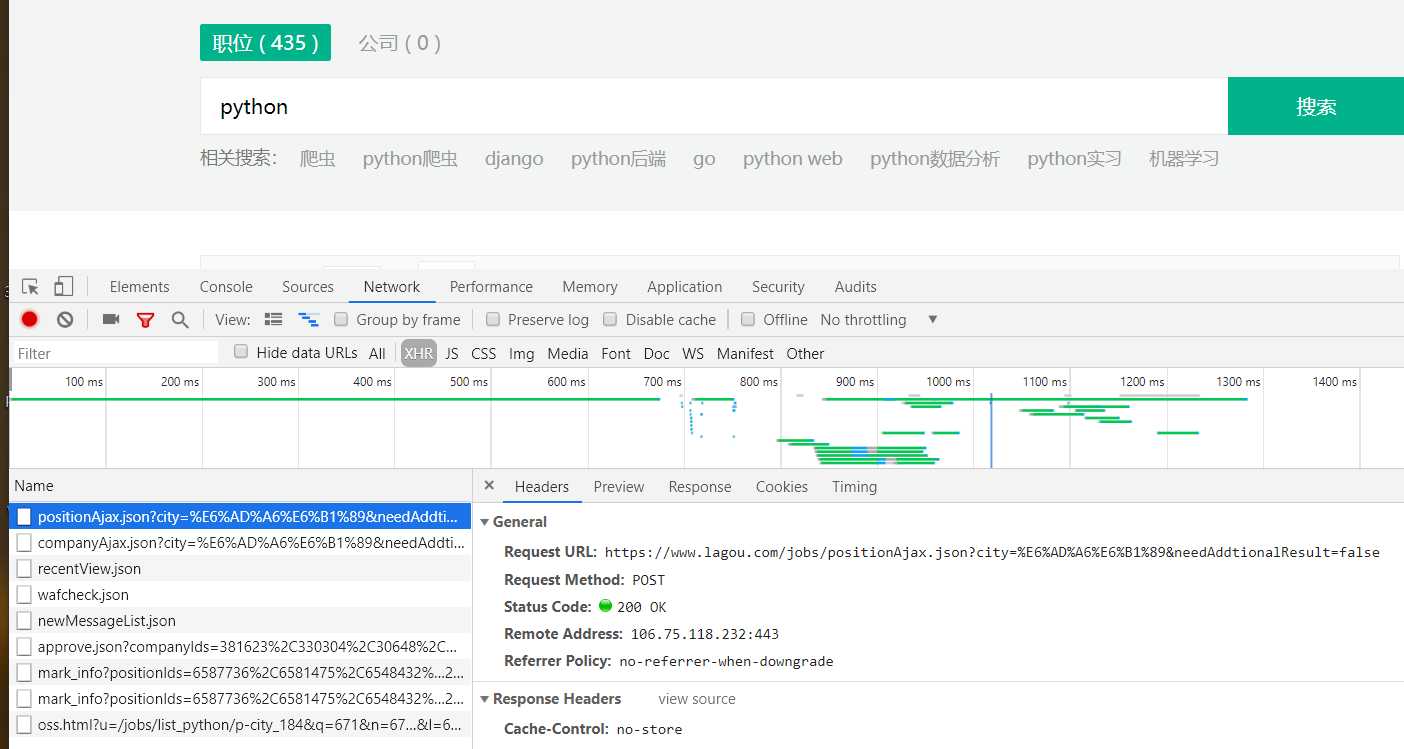Open the Audits tab
The width and height of the screenshot is (1404, 749).
(856, 287)
